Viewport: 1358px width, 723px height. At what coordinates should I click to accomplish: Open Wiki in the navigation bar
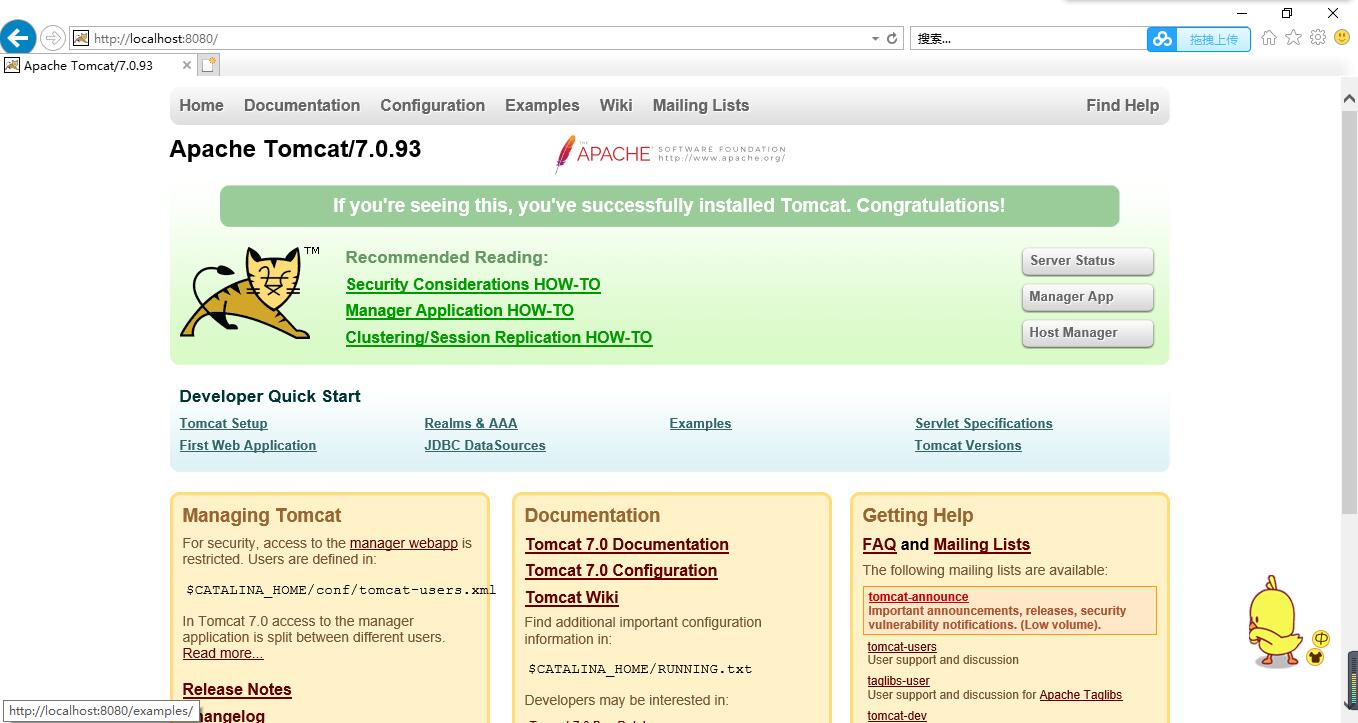[616, 106]
